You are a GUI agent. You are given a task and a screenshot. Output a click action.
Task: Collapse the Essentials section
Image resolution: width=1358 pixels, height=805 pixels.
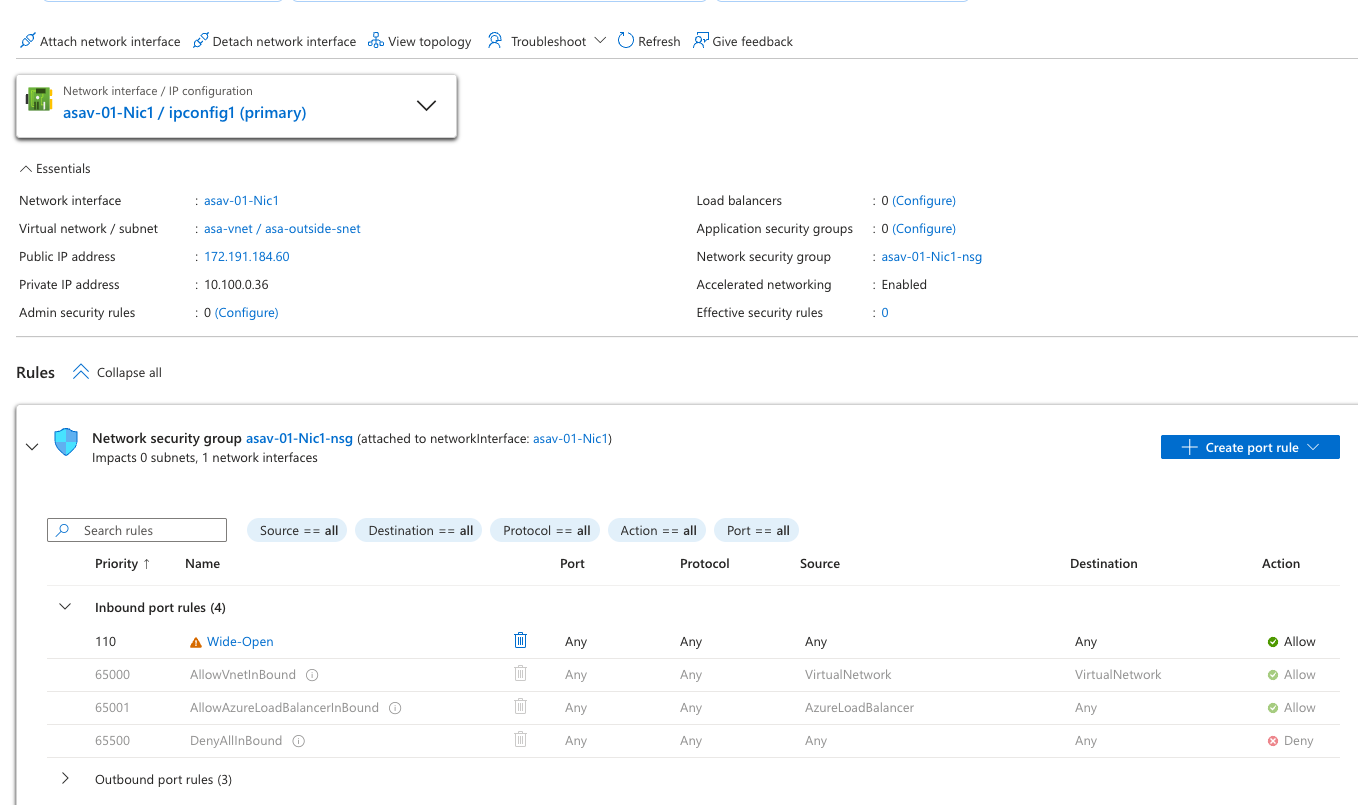point(26,169)
